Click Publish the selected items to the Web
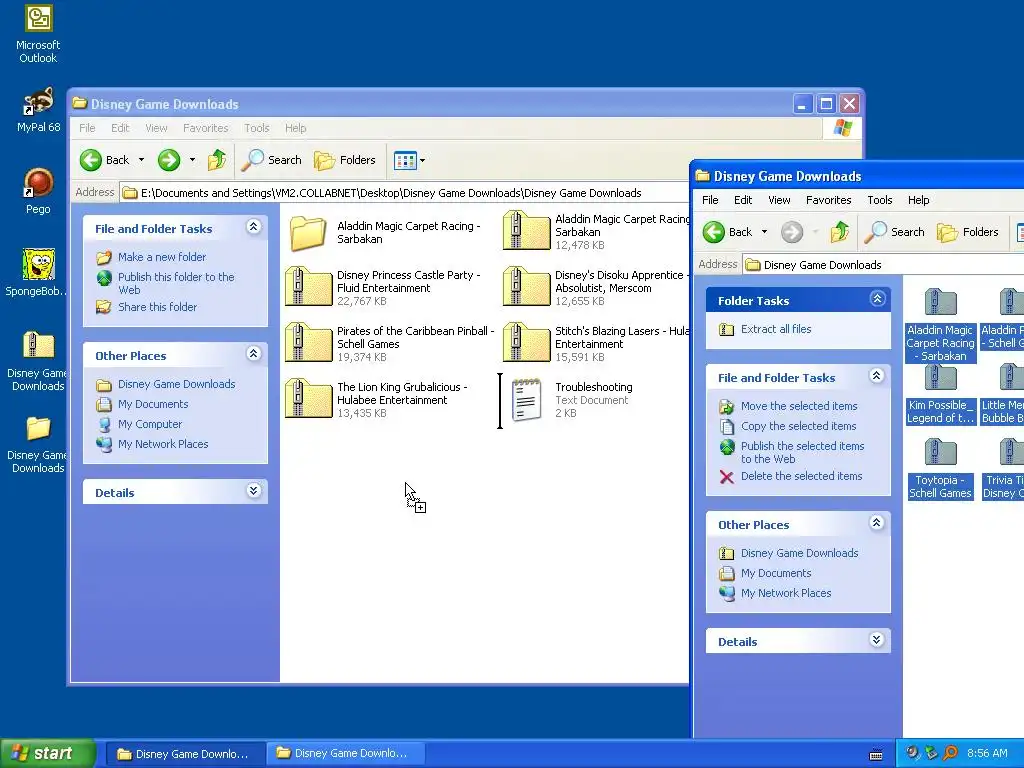Viewport: 1024px width, 768px height. point(802,453)
